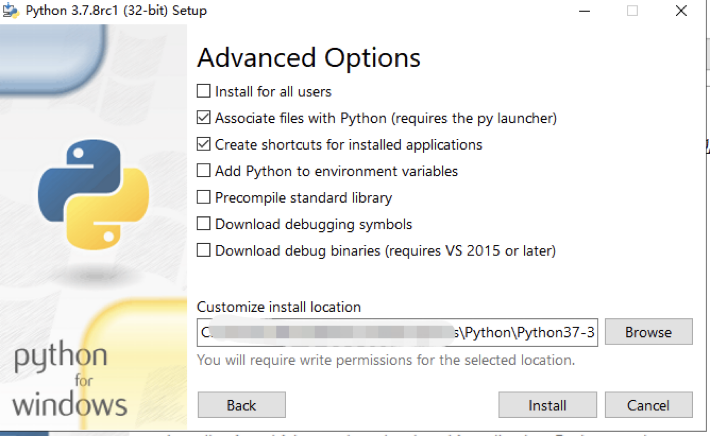Image resolution: width=710 pixels, height=436 pixels.
Task: Uncheck Associate files with Python option
Action: pos(205,118)
